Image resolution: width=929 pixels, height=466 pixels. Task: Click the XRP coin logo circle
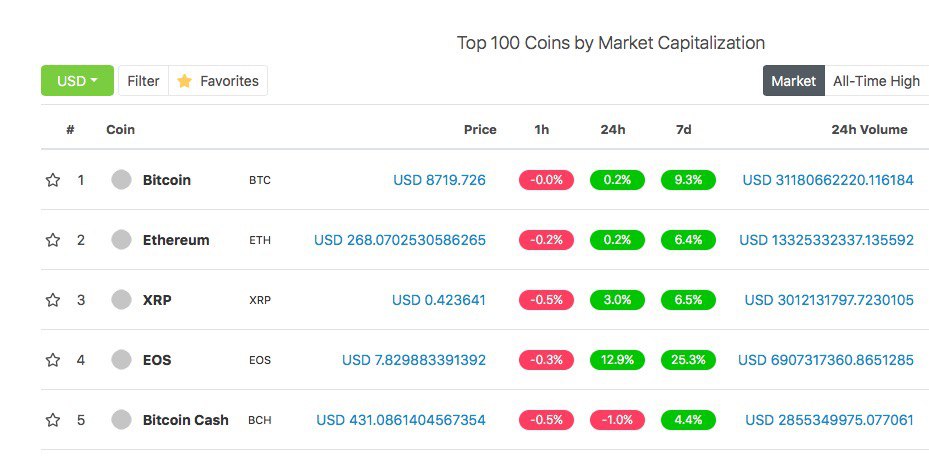[x=121, y=300]
